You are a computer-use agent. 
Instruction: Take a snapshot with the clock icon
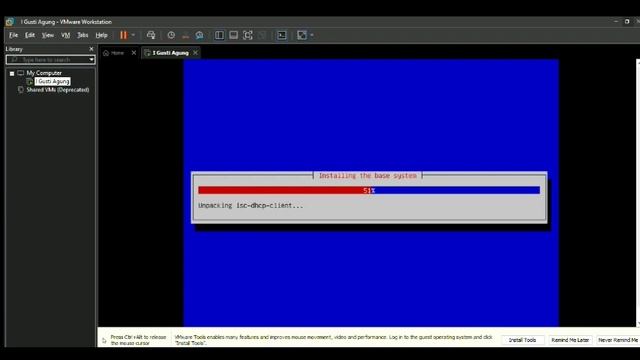(171, 35)
